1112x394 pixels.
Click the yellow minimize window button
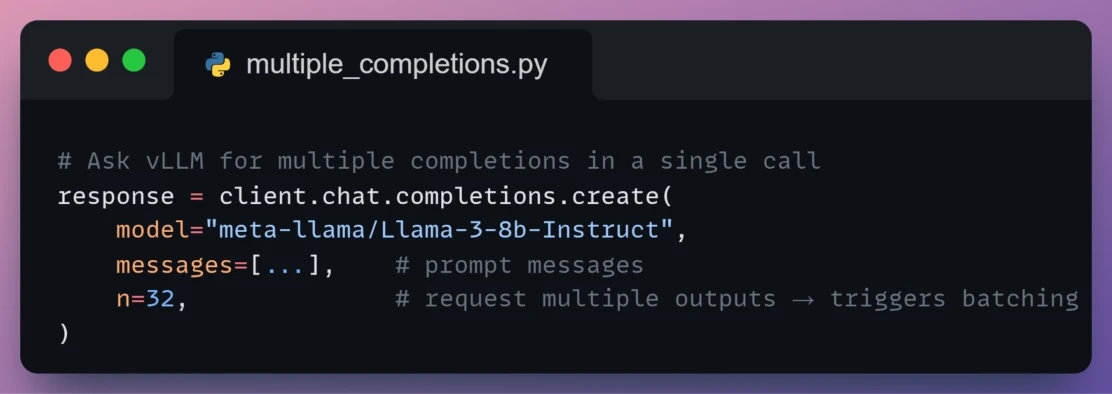pos(97,60)
